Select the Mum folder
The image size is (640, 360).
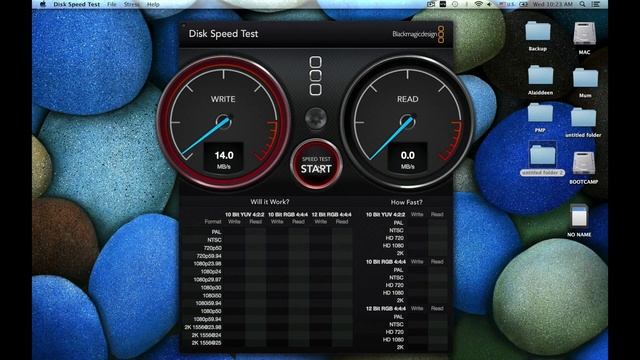(x=585, y=82)
